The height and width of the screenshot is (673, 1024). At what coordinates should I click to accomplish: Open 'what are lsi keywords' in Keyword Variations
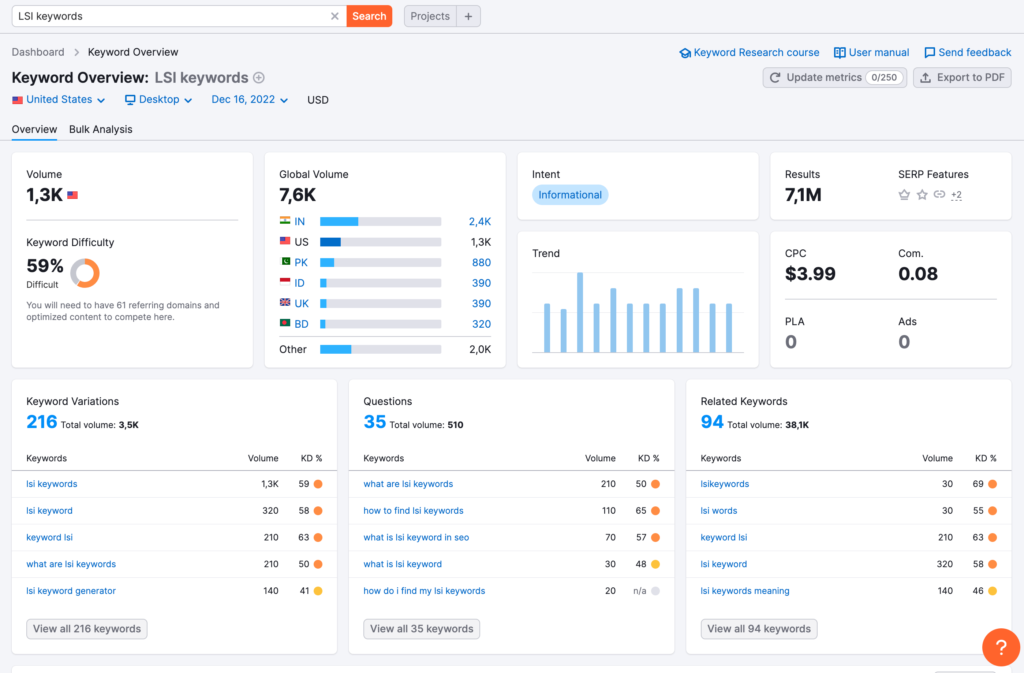(x=71, y=565)
